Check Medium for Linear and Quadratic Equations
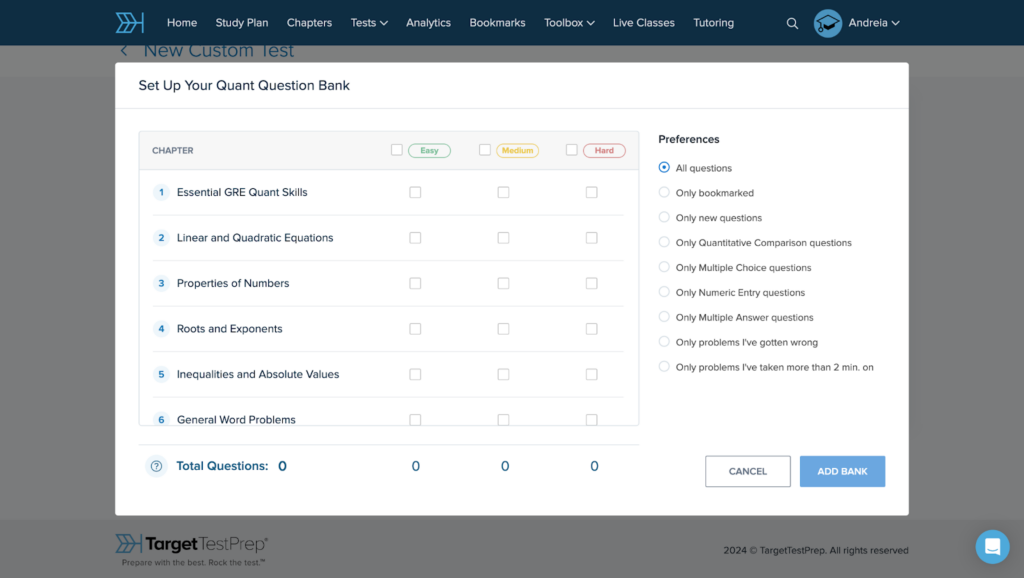The height and width of the screenshot is (578, 1024). point(503,238)
